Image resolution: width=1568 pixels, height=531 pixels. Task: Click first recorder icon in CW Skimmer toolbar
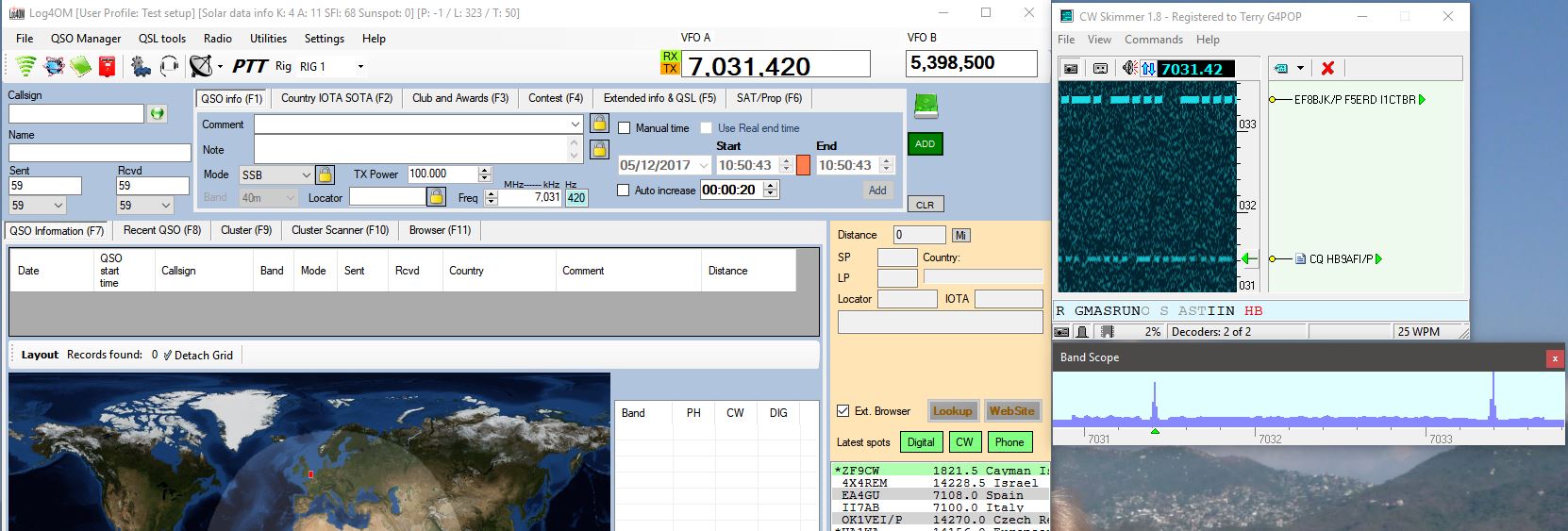(1071, 68)
